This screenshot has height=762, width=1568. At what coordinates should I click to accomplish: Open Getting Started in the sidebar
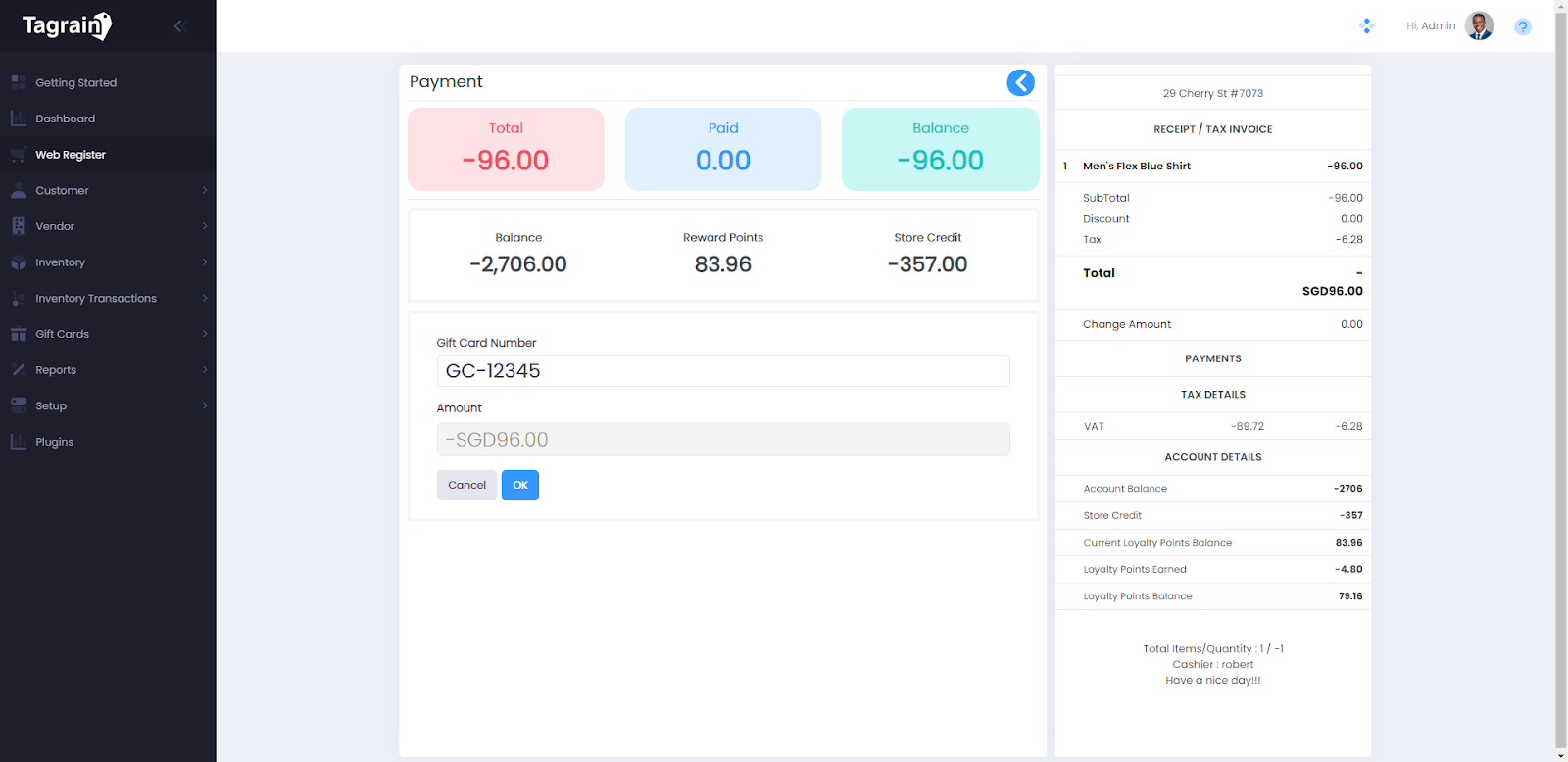(108, 82)
